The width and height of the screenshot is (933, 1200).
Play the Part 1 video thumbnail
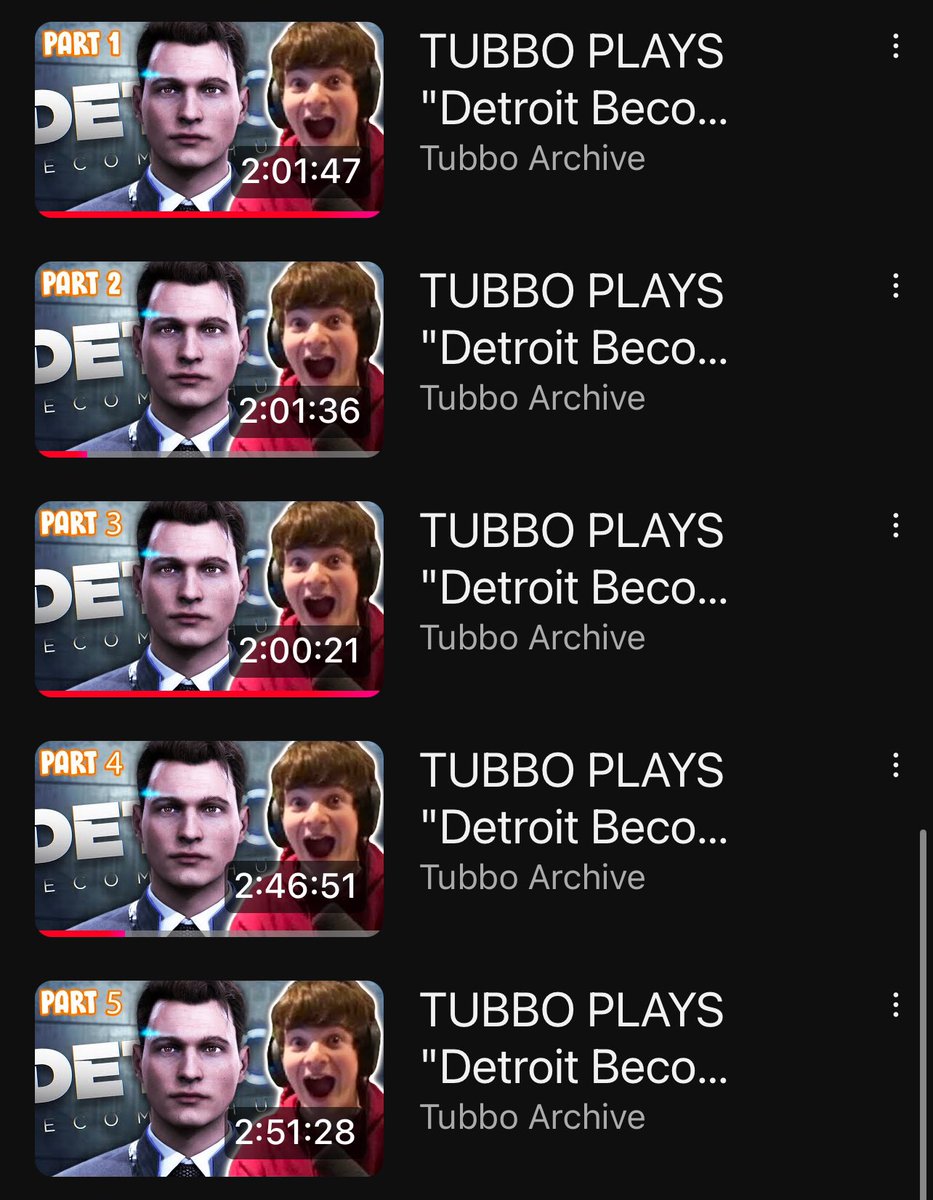(209, 119)
